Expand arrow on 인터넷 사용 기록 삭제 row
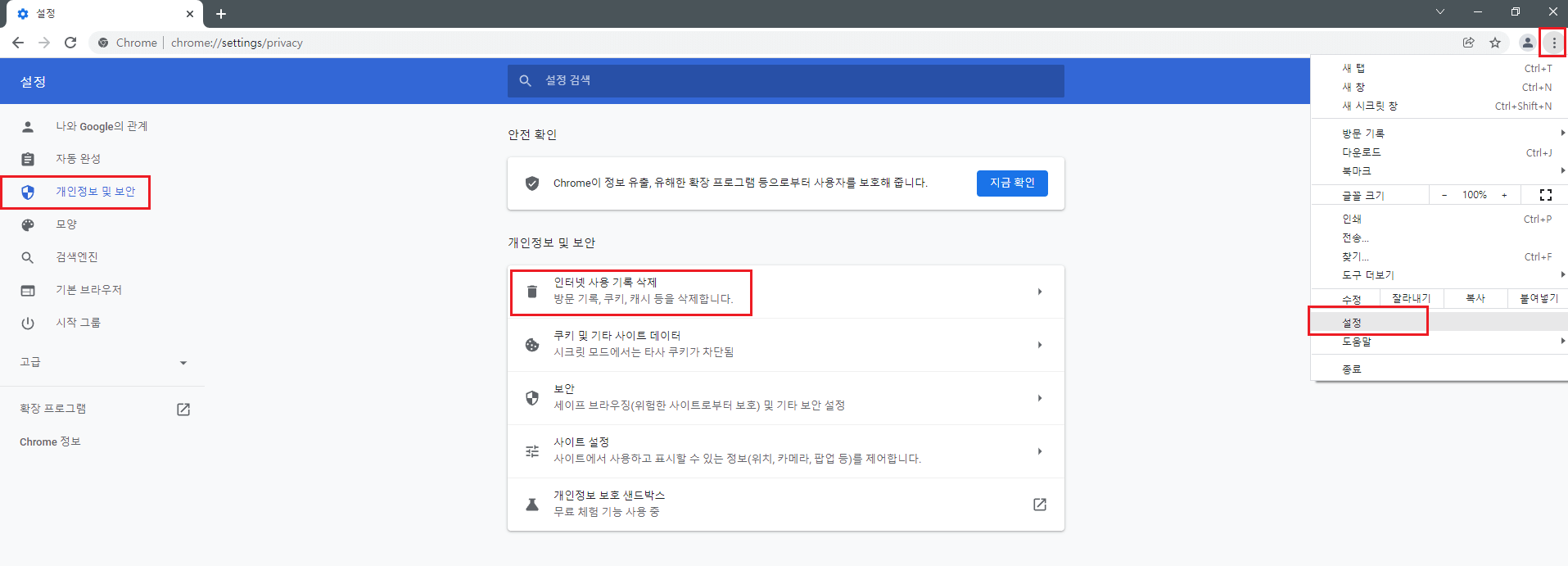 (1040, 292)
